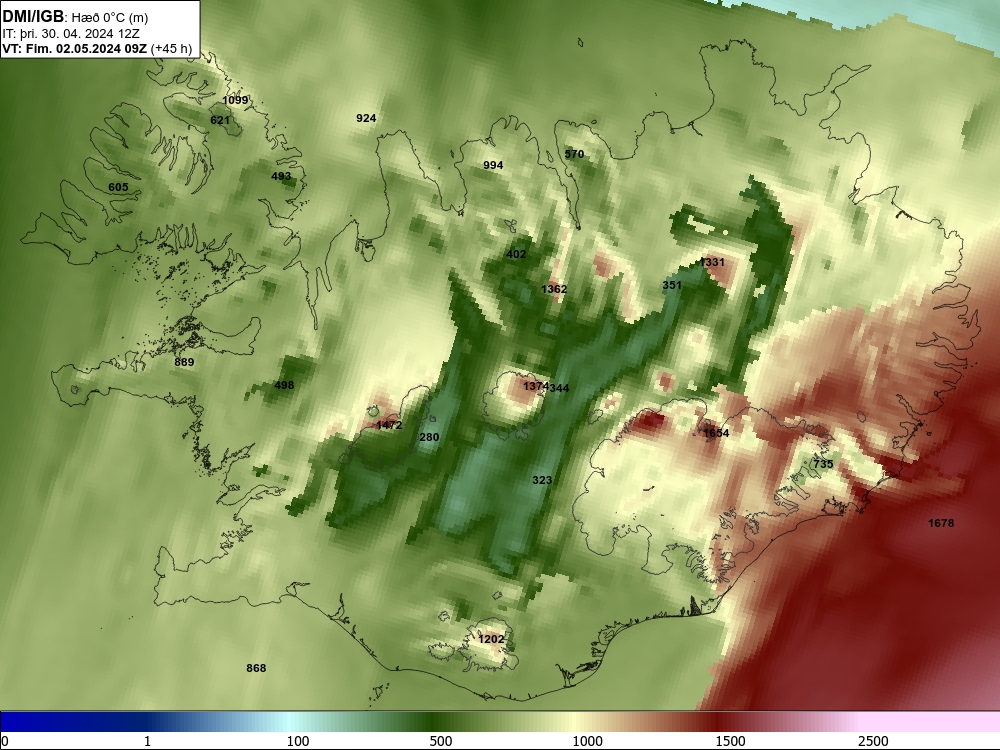Click the 323 map value

[x=542, y=480]
